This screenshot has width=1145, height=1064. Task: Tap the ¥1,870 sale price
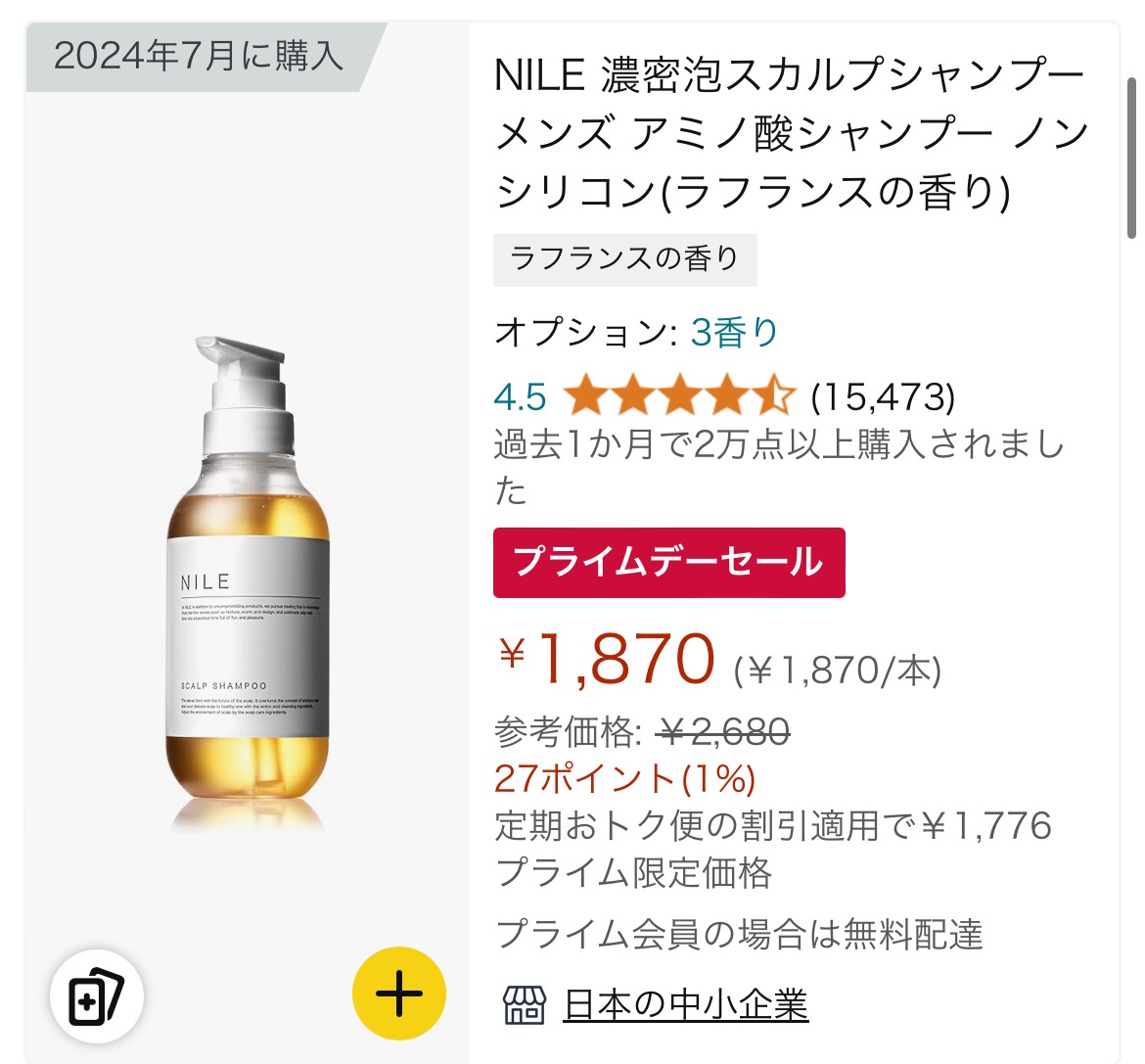606,658
